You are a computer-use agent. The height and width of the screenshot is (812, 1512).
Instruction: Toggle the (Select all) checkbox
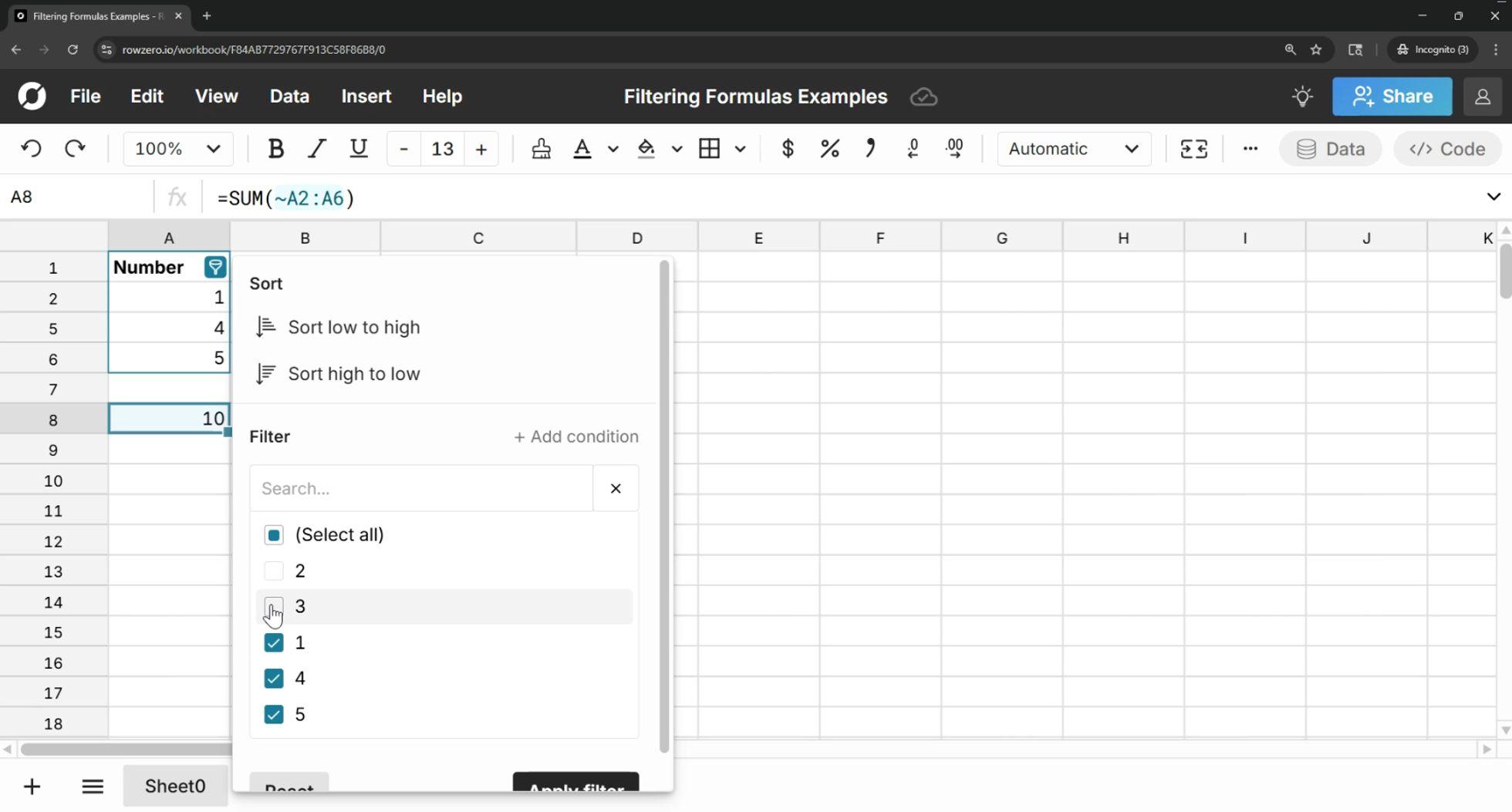pos(274,535)
